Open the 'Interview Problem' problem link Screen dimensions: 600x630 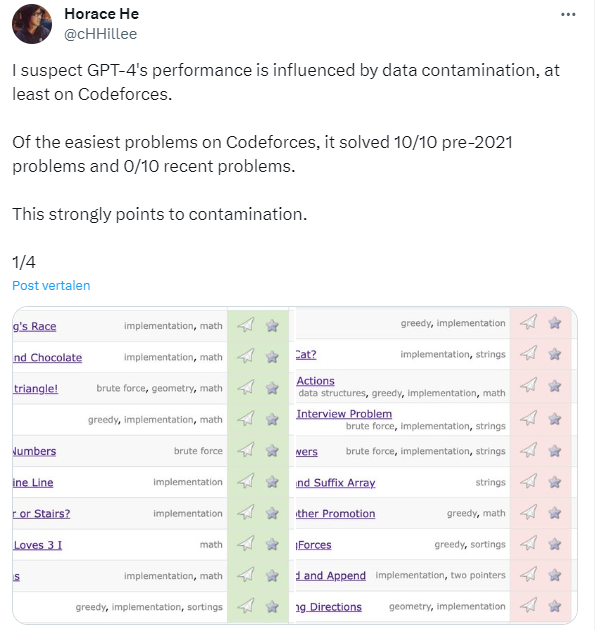point(344,413)
